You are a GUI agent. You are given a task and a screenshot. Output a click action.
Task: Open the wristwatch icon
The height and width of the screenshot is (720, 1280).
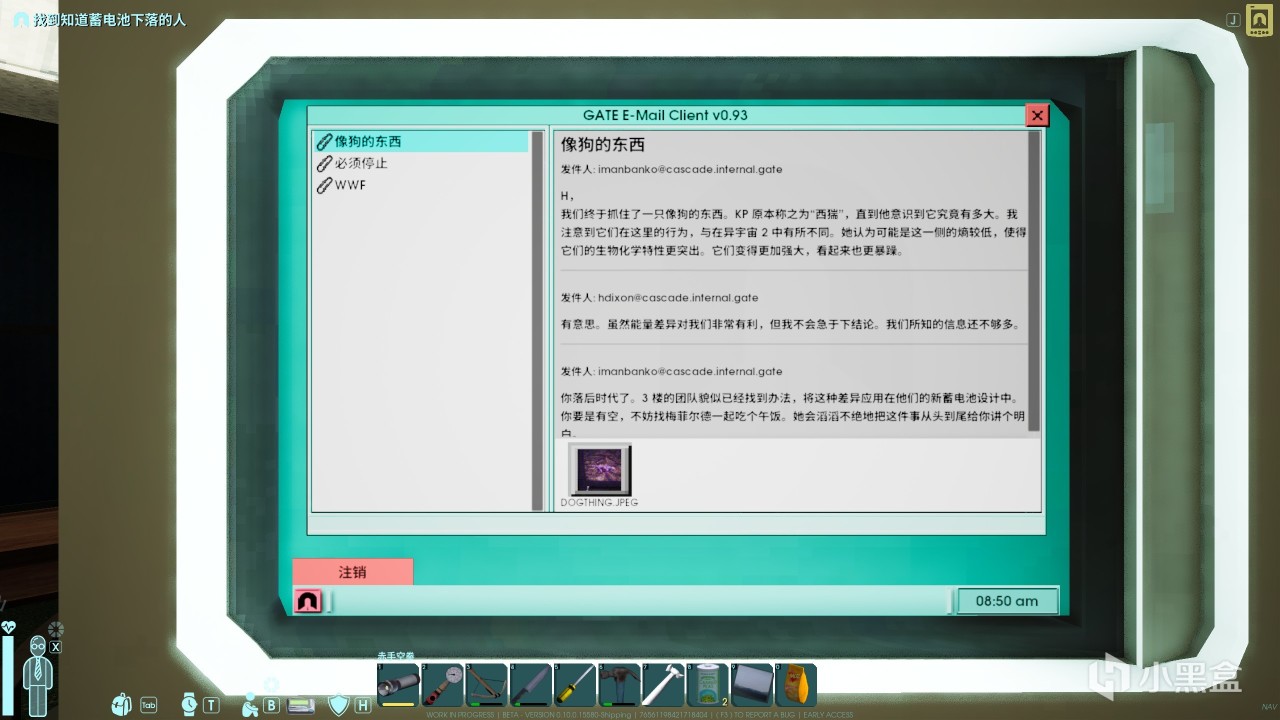tap(189, 704)
